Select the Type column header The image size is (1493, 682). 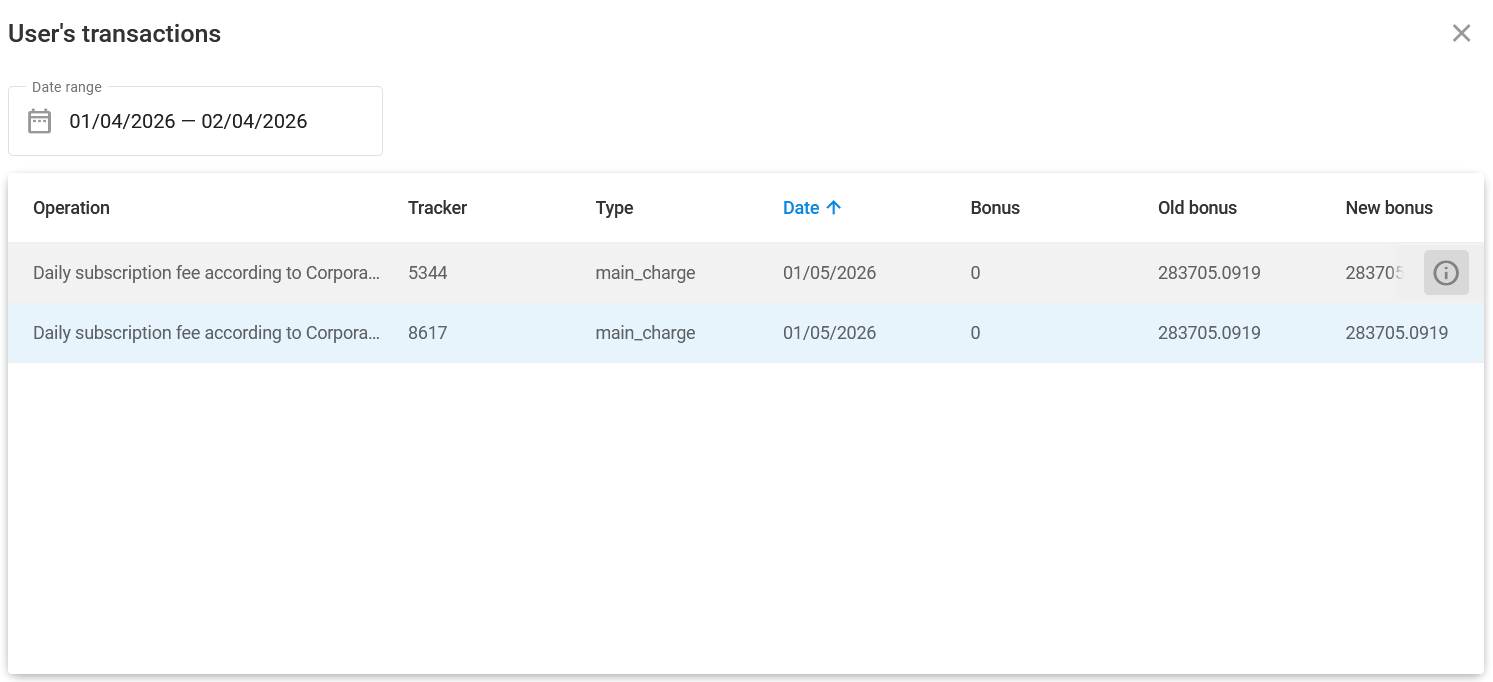pyautogui.click(x=614, y=207)
